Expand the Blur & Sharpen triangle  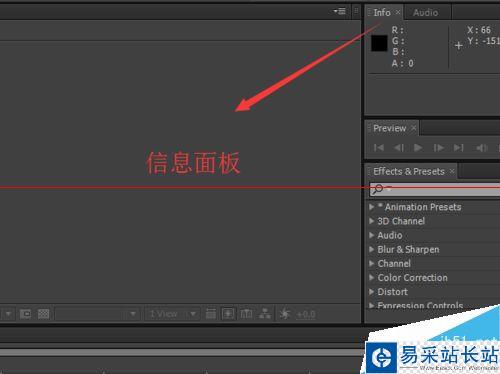[x=372, y=249]
